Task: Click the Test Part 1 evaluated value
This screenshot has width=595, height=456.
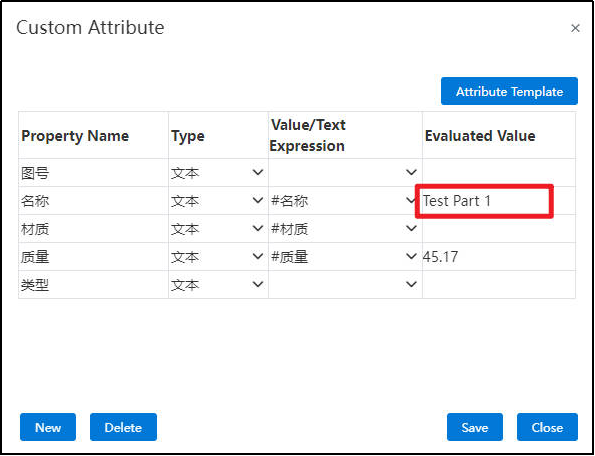Action: point(456,201)
